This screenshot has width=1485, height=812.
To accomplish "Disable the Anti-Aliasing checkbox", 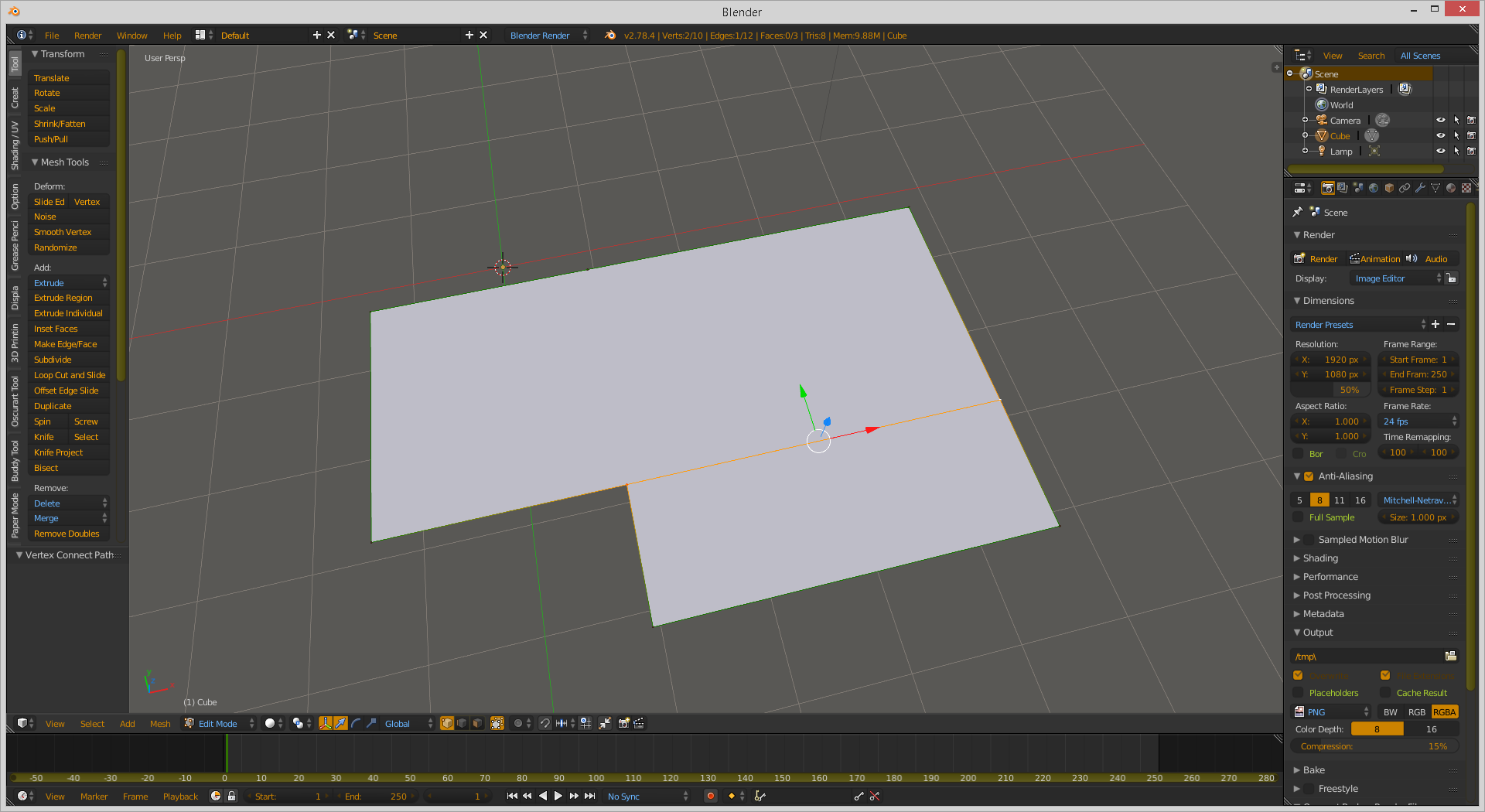I will 1309,476.
